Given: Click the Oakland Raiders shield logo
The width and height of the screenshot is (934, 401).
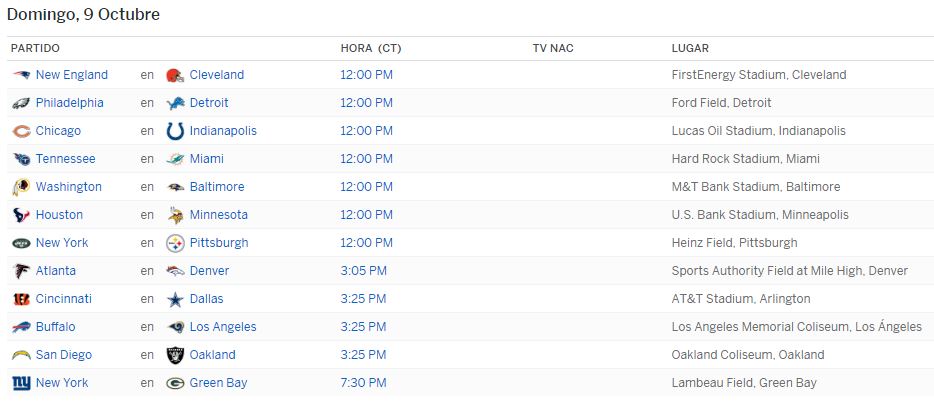Looking at the screenshot, I should 175,355.
